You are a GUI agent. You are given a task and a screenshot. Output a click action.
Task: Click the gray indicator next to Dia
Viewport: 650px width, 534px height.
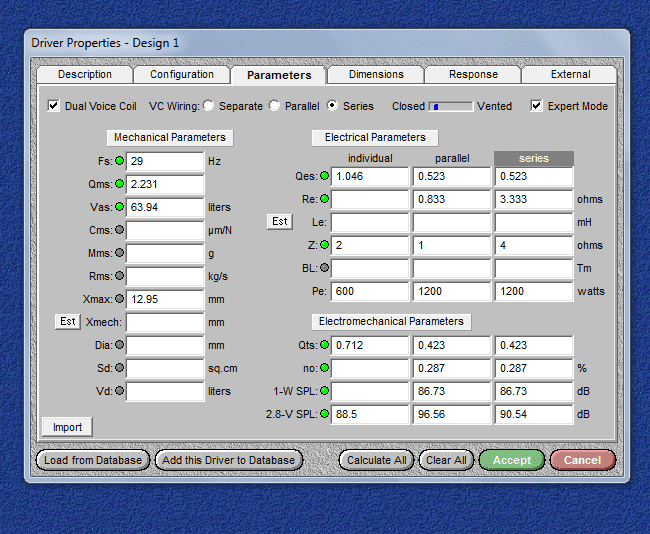(119, 345)
